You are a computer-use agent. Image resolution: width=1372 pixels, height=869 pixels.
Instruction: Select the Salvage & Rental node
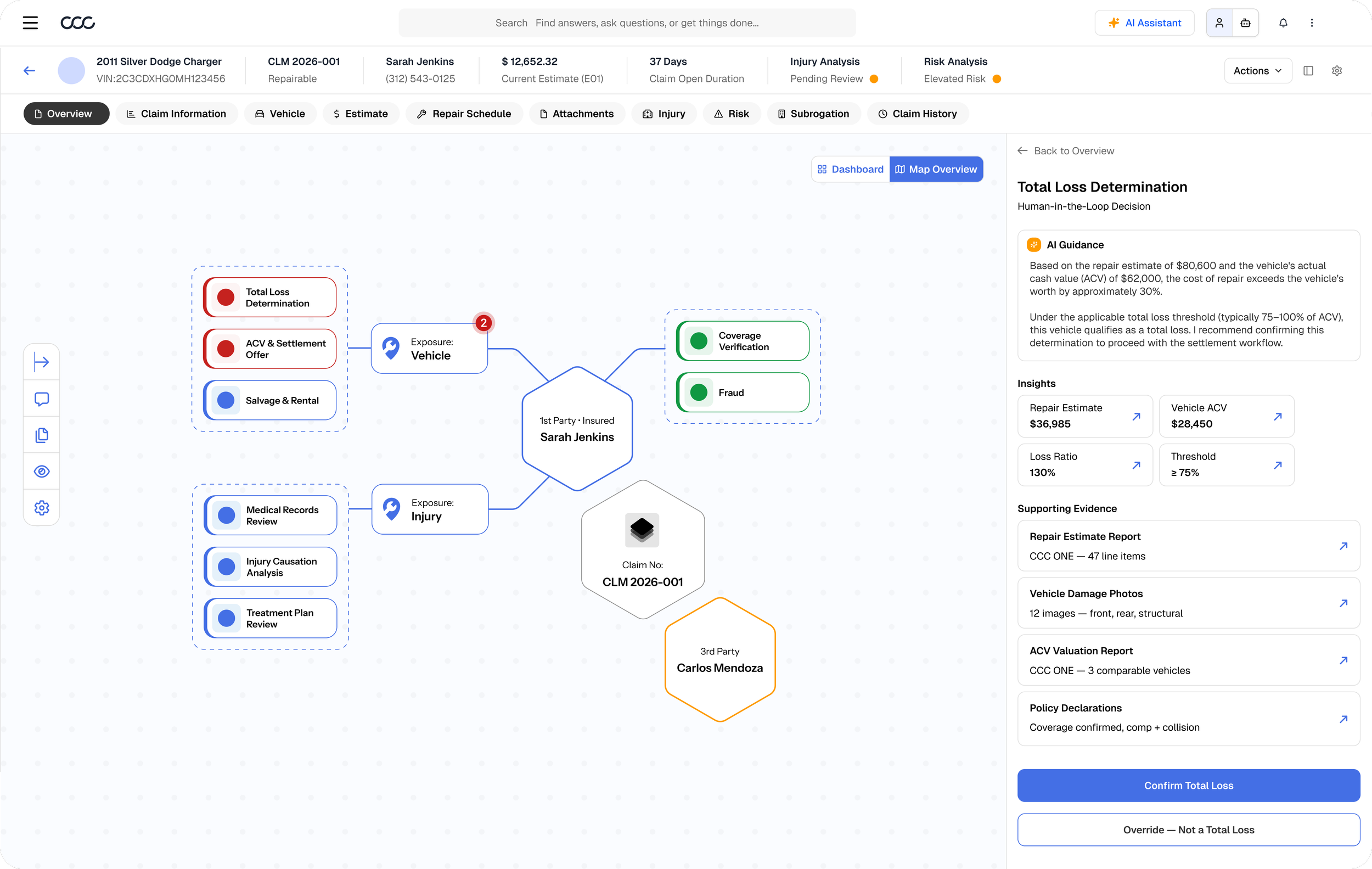click(269, 400)
